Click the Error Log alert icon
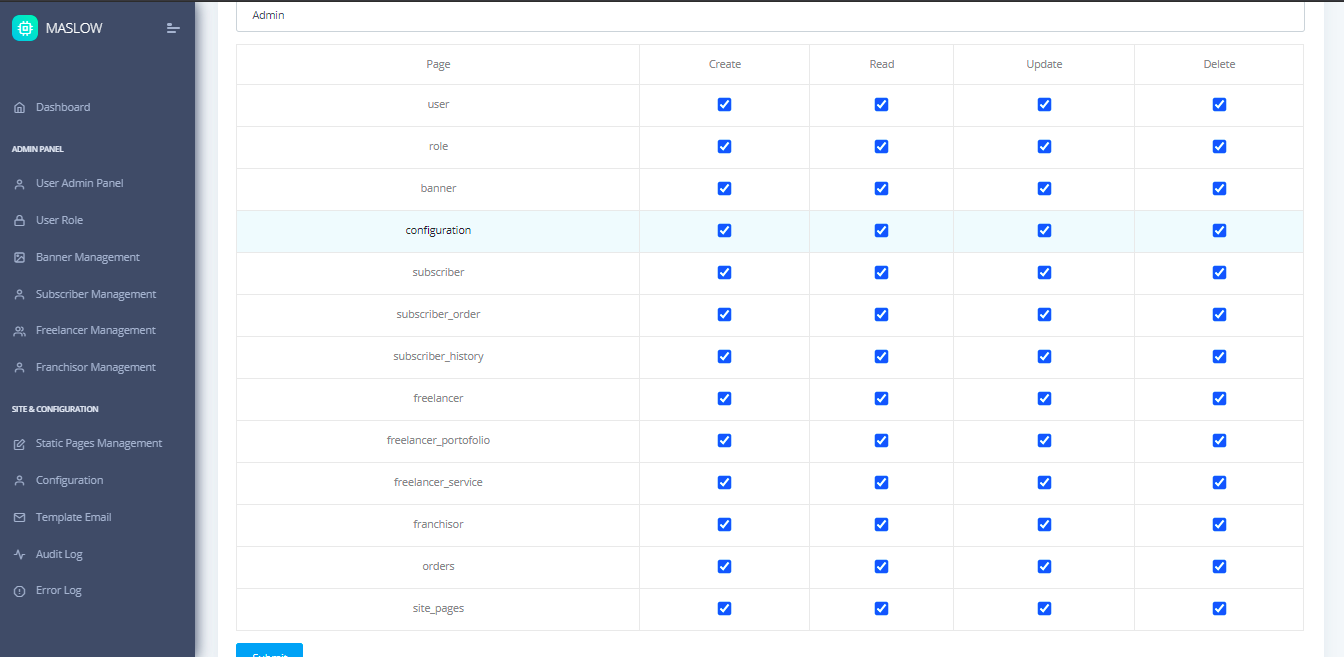This screenshot has width=1344, height=657. tap(19, 591)
